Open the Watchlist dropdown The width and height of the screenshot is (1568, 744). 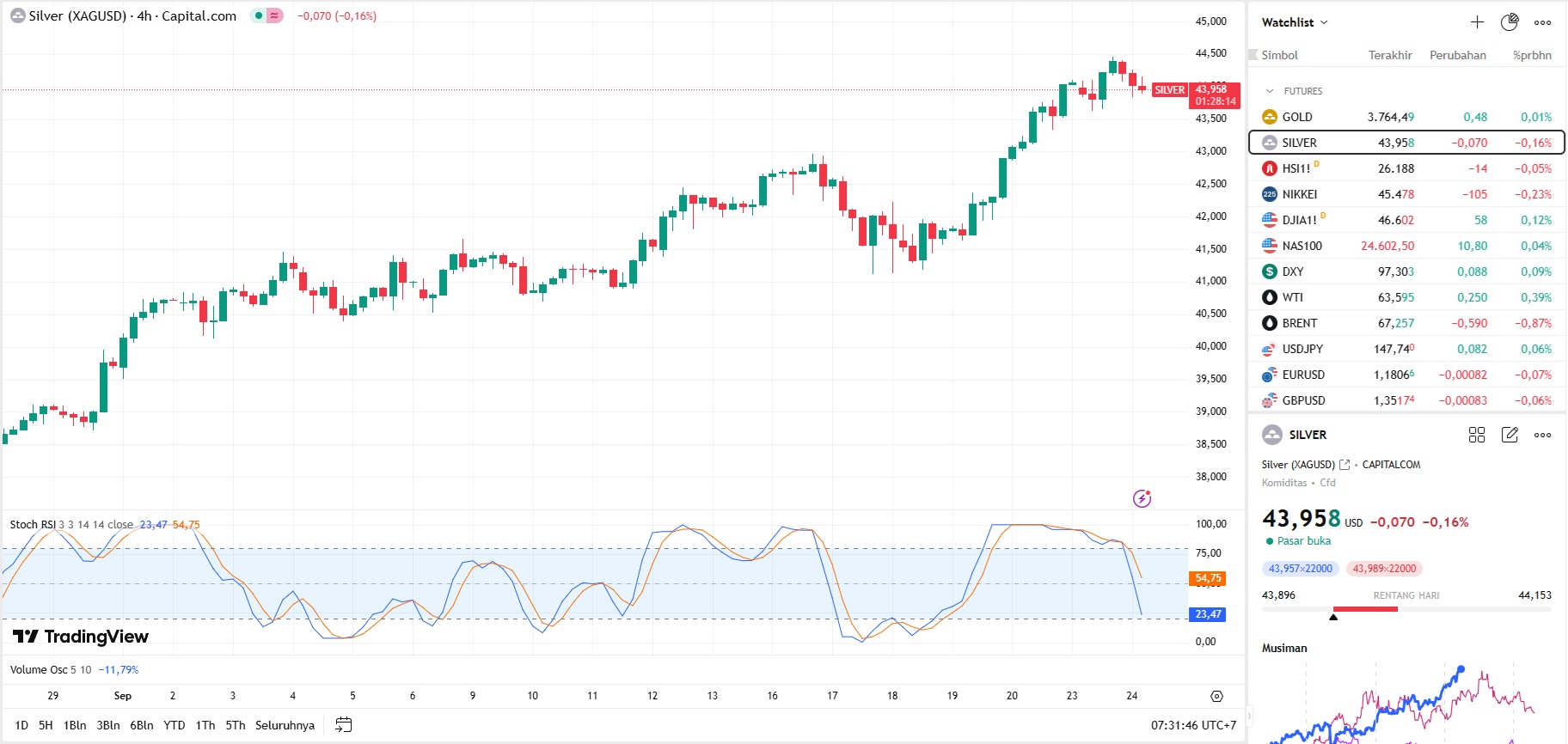pos(1295,22)
